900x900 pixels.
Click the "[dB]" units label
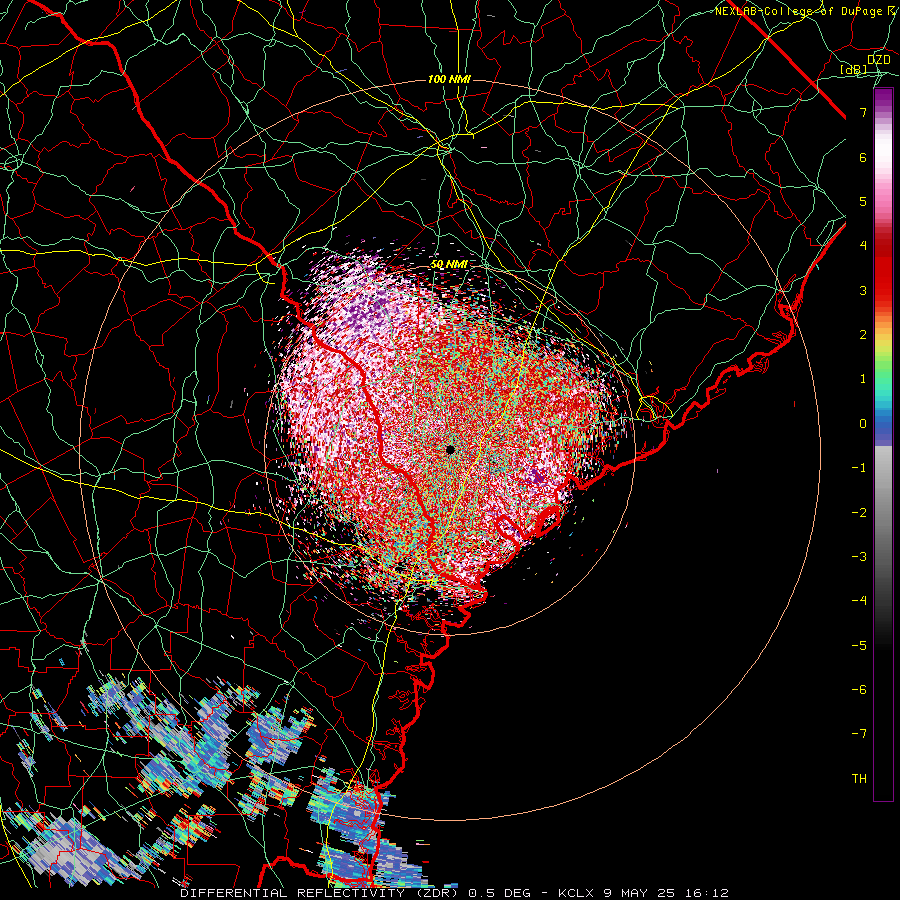point(854,69)
